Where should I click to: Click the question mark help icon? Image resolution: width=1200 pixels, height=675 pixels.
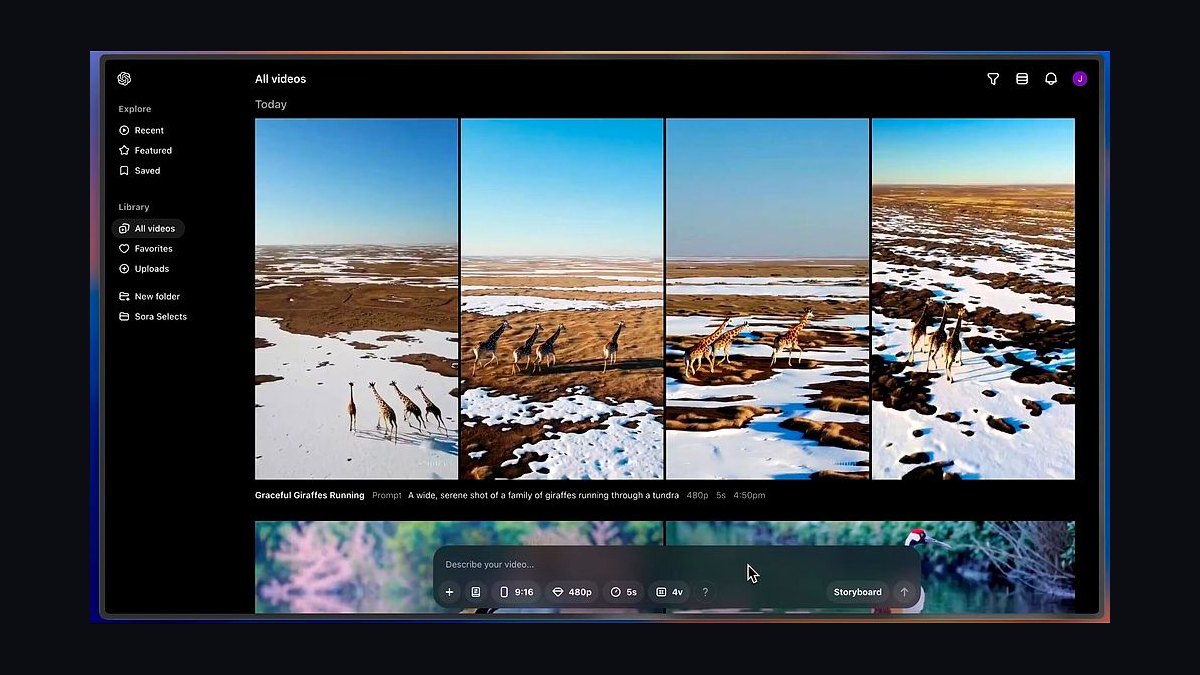(705, 592)
